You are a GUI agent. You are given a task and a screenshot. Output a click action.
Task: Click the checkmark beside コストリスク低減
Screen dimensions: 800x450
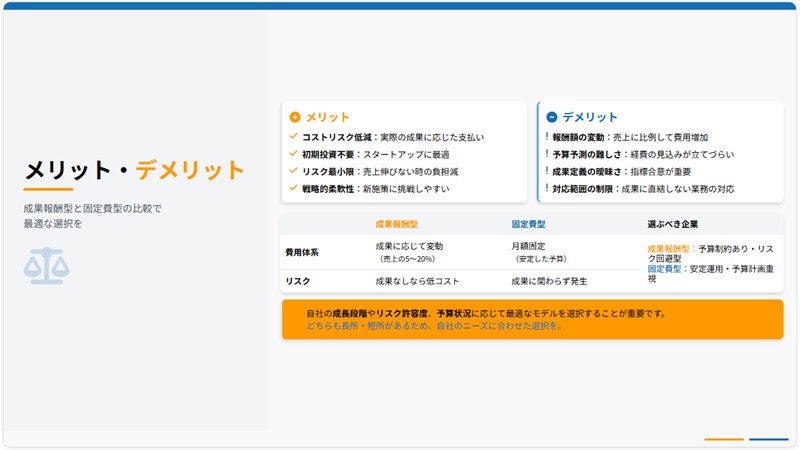[293, 136]
